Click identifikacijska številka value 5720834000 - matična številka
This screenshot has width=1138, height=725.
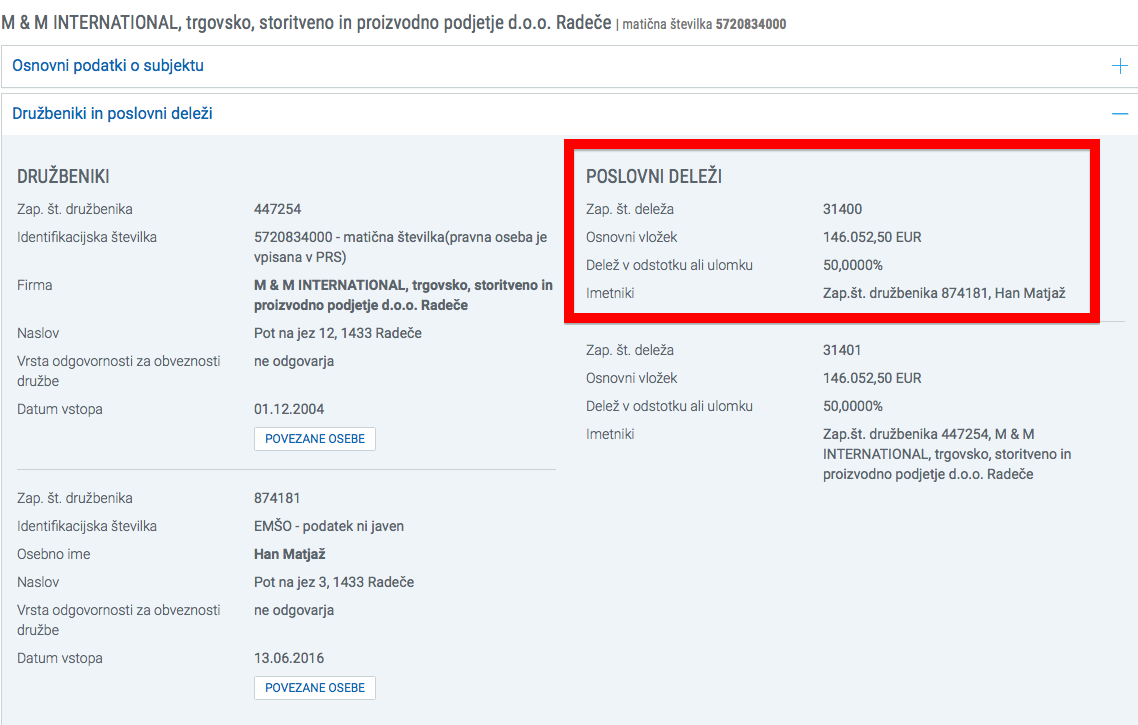(x=401, y=247)
